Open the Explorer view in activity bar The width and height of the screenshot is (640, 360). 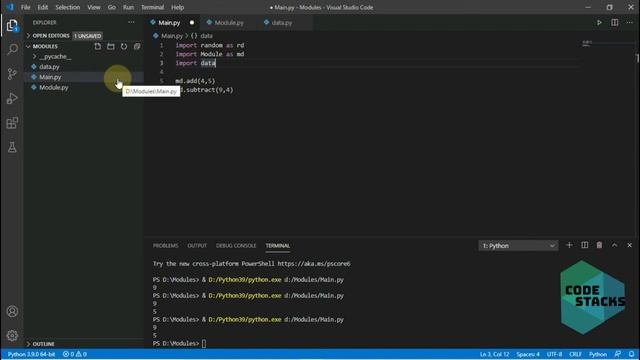tap(12, 25)
